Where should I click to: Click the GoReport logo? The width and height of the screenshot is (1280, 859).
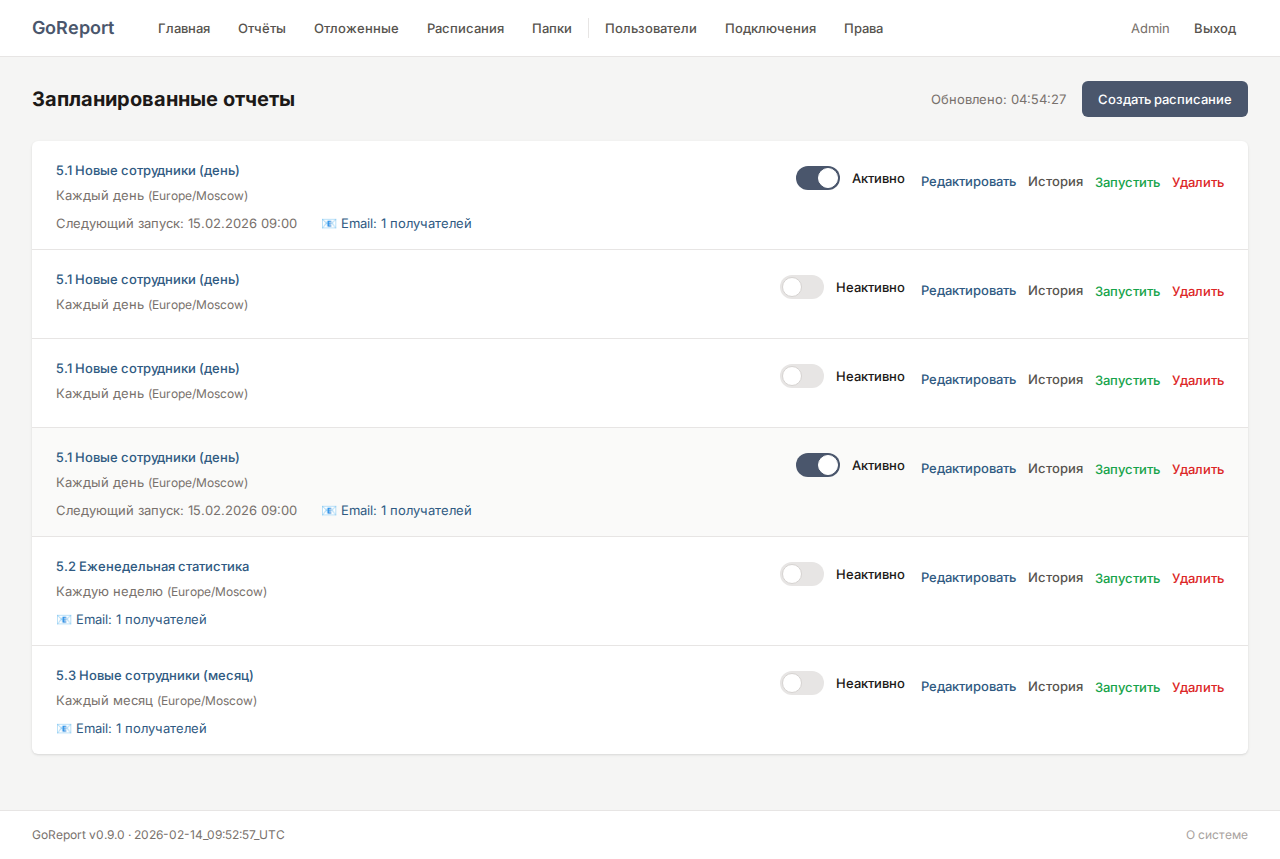coord(73,28)
